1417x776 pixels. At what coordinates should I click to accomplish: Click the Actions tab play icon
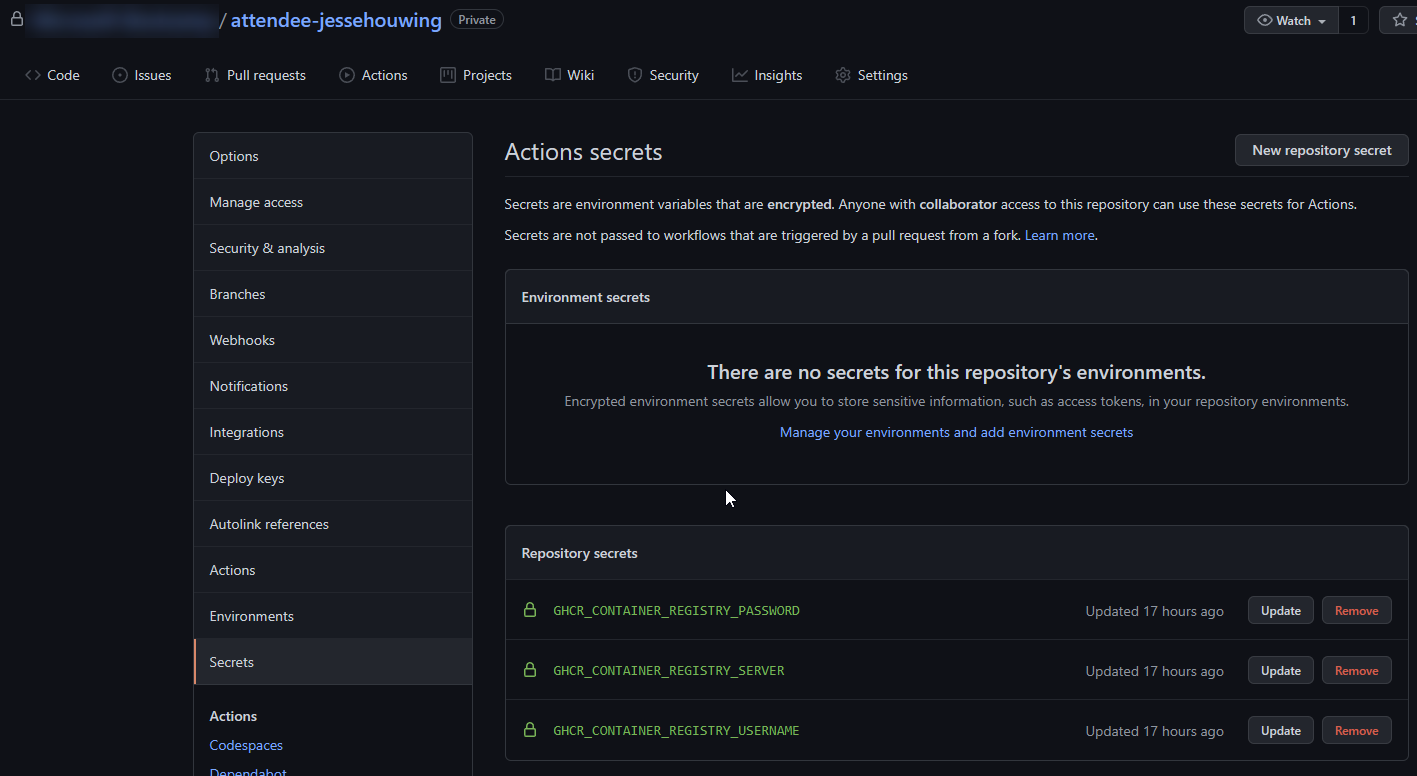pos(347,75)
